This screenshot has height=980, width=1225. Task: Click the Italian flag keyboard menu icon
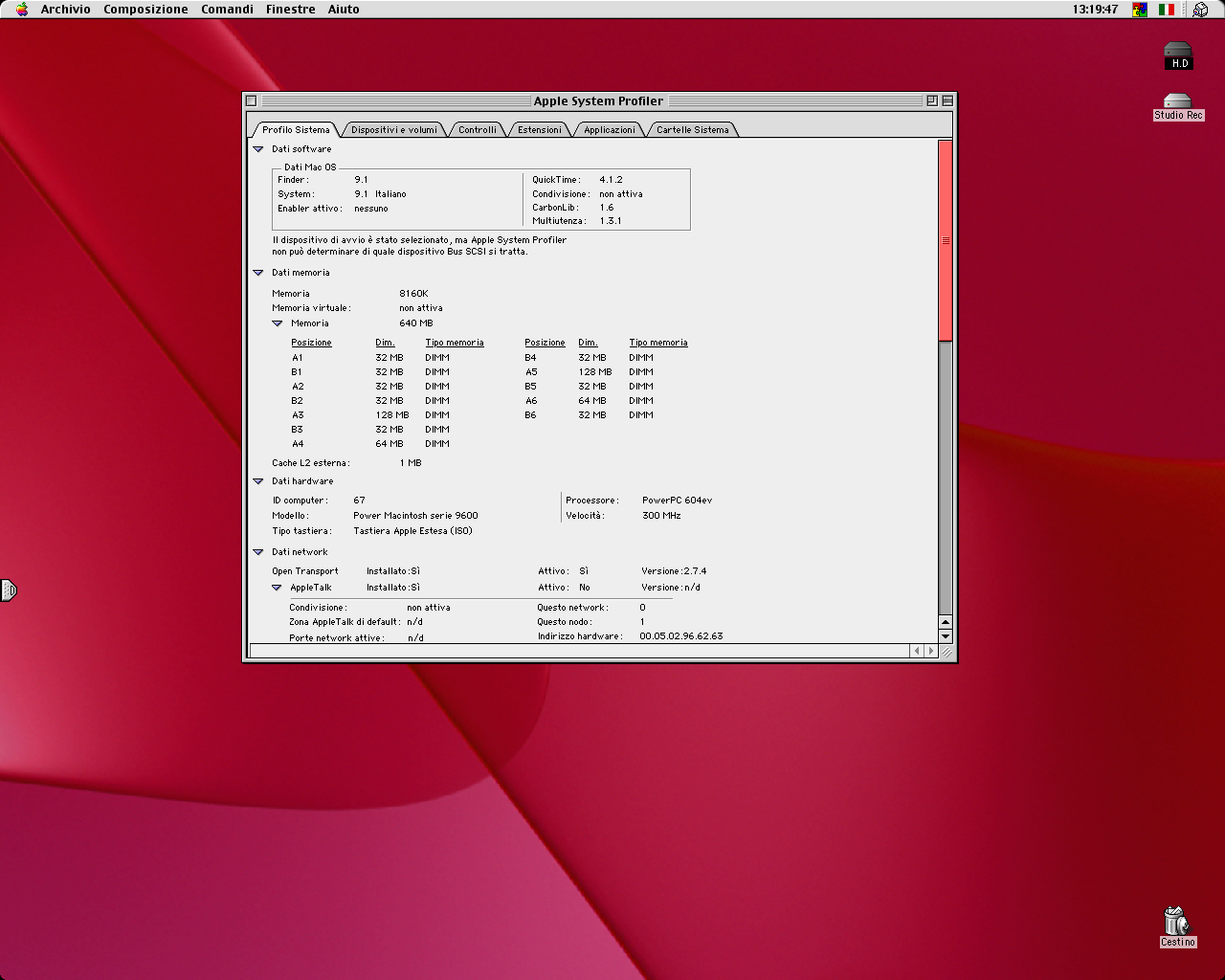(x=1167, y=10)
